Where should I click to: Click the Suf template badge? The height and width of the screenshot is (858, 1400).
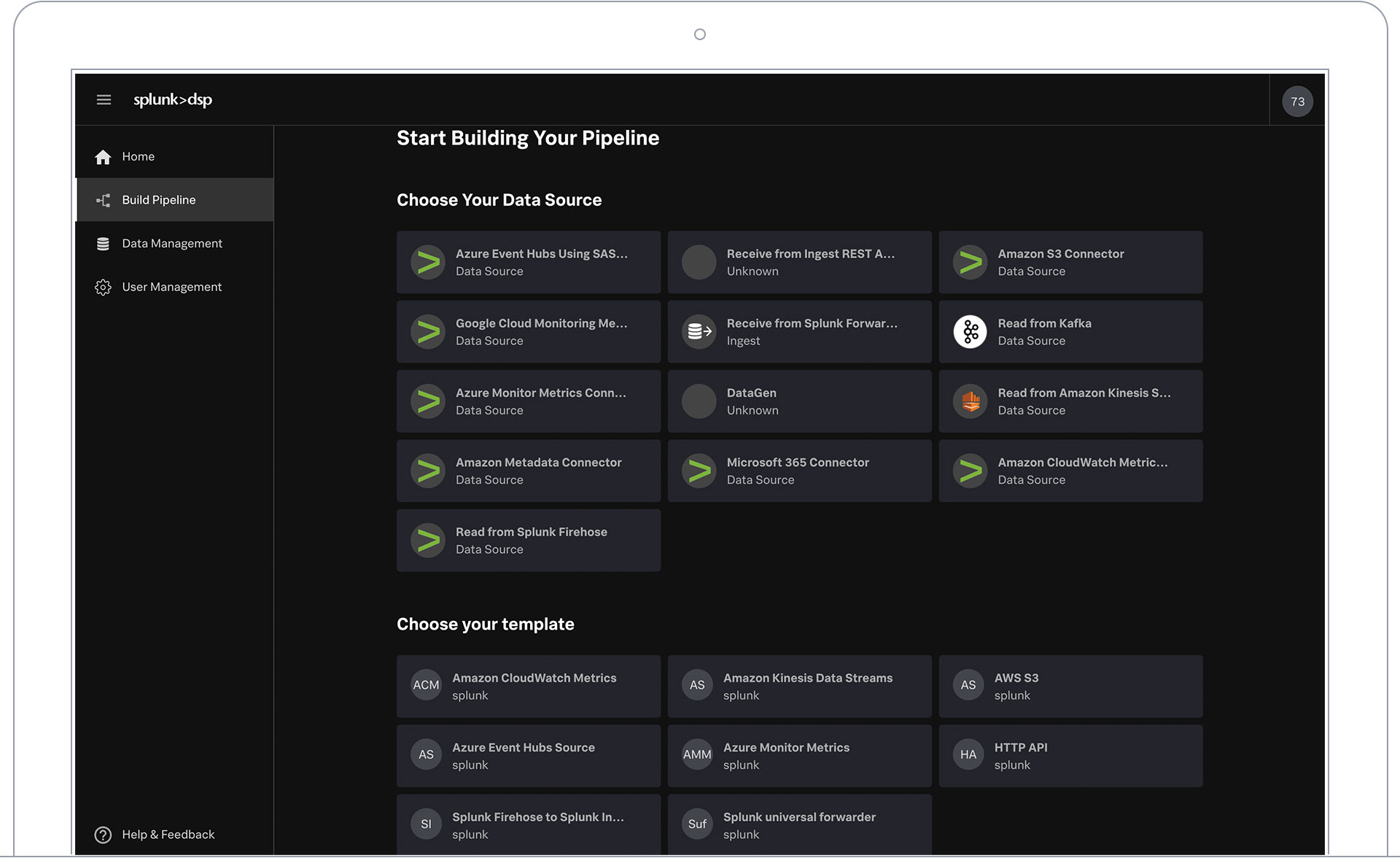click(697, 824)
